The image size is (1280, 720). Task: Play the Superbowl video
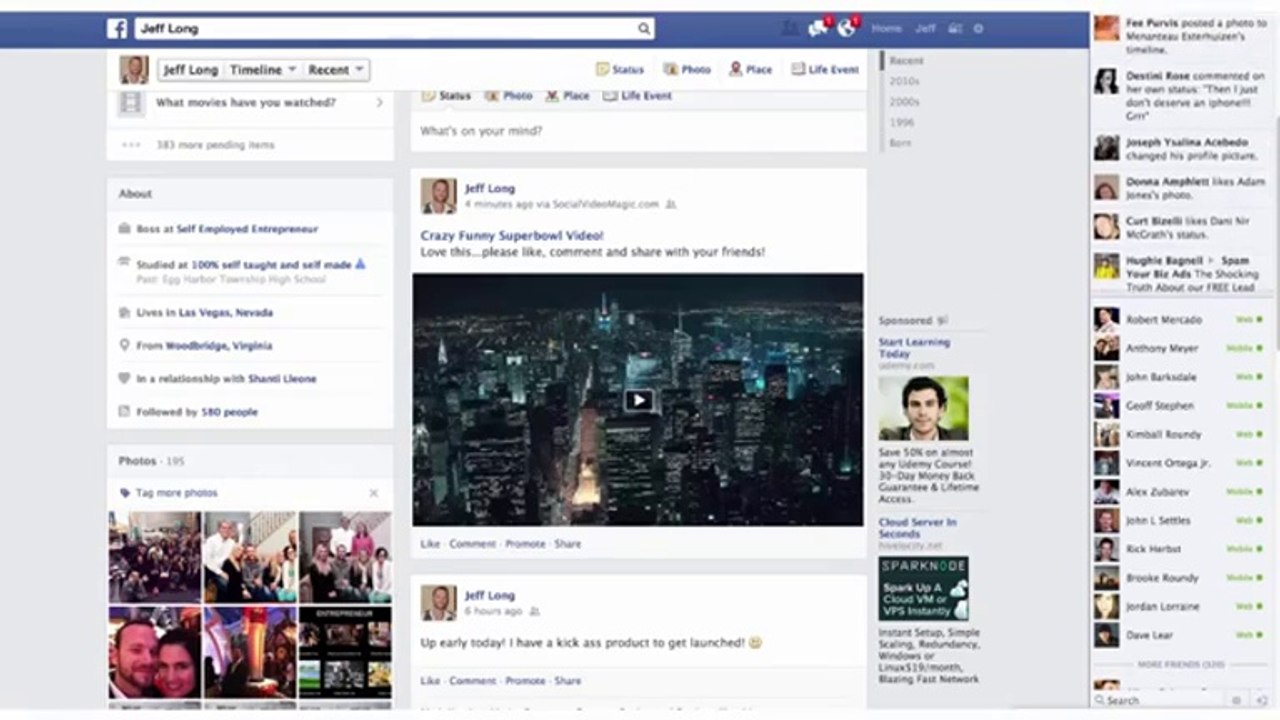638,400
